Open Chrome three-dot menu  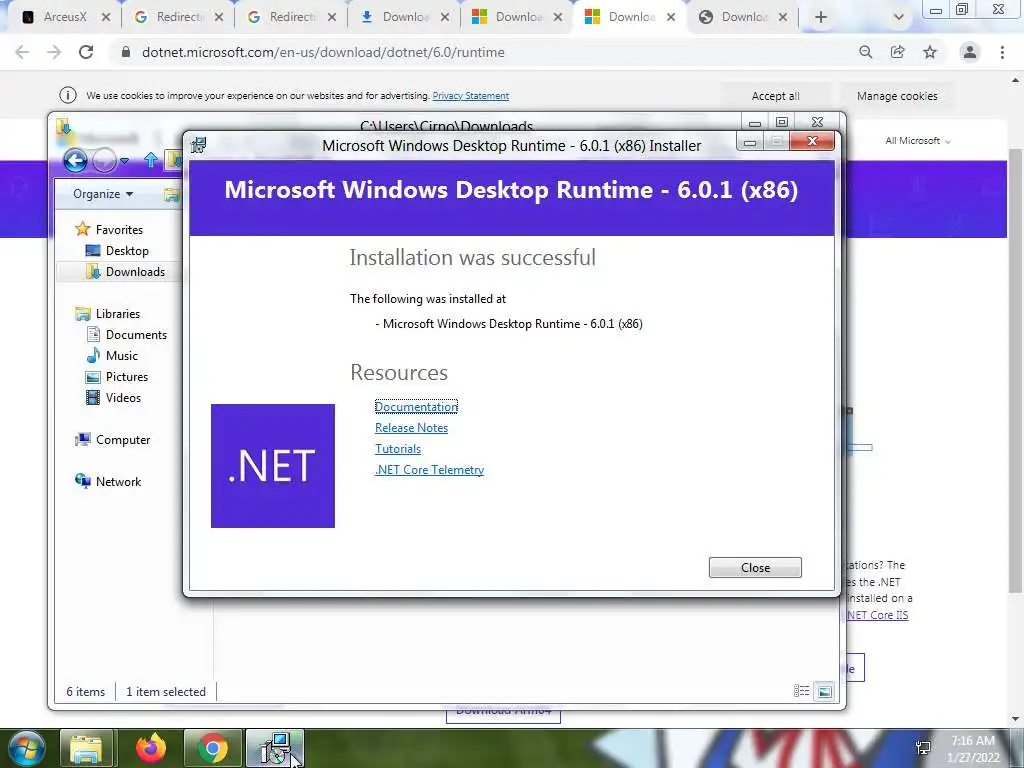1002,52
